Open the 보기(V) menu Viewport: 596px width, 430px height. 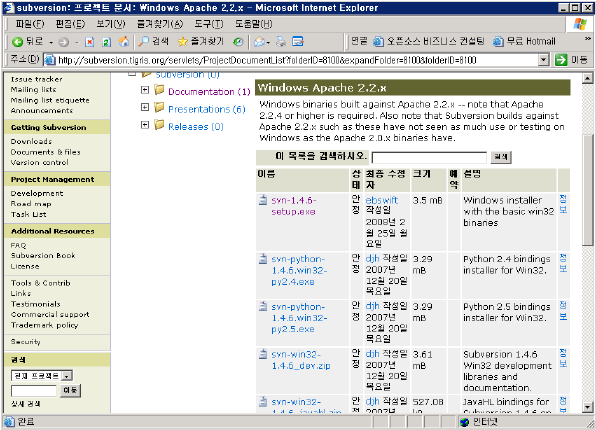click(x=111, y=24)
